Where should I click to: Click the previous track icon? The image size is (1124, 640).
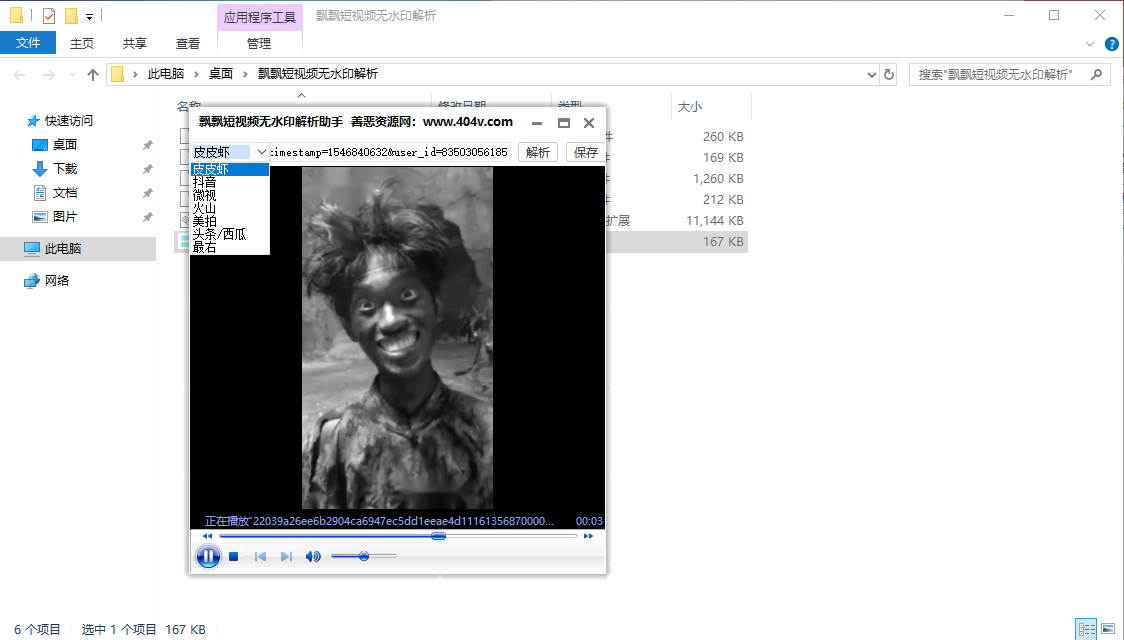coord(260,556)
